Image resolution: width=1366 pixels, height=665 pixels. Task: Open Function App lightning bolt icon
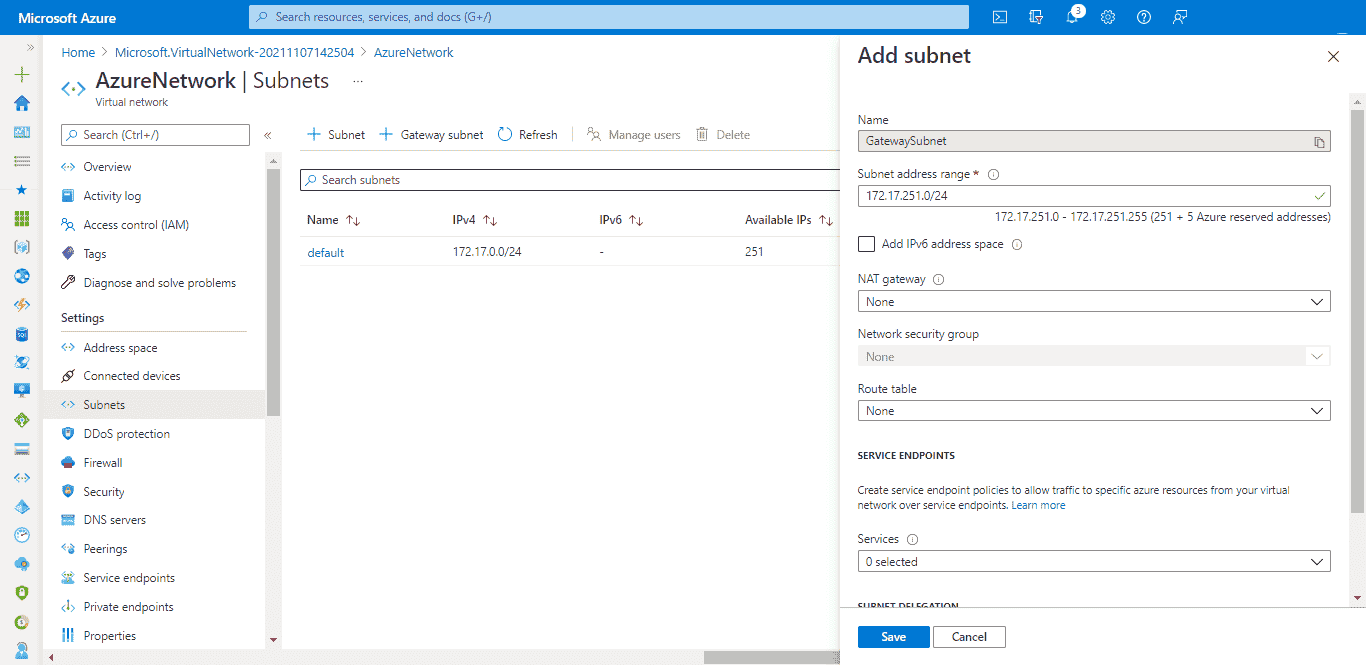click(x=22, y=305)
